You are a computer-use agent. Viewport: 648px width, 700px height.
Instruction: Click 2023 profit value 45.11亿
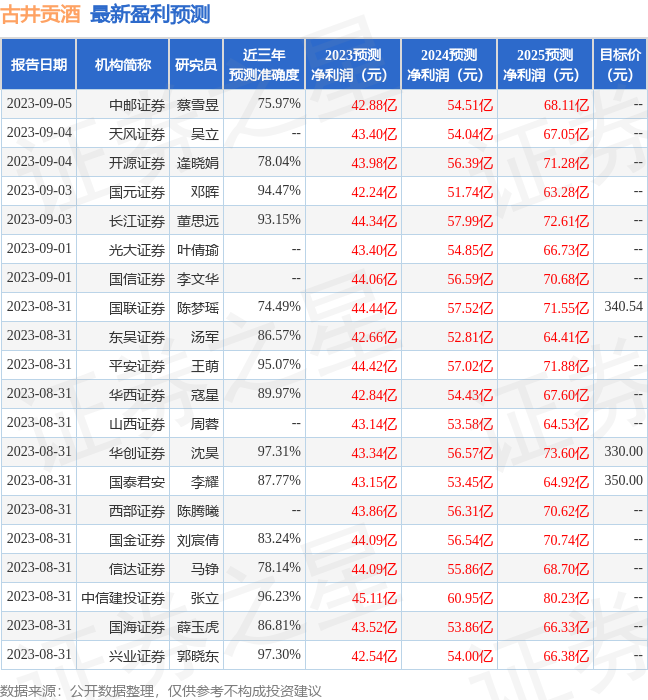(374, 598)
